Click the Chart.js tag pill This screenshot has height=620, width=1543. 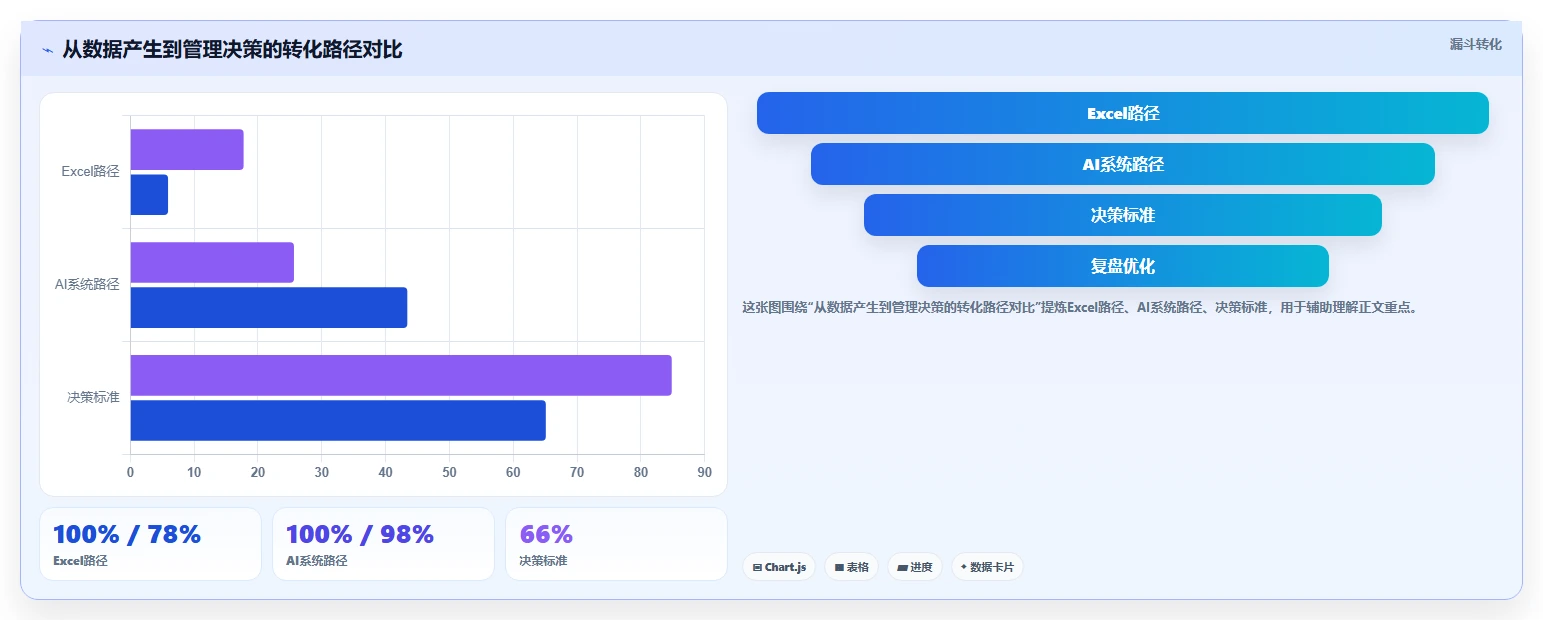click(779, 567)
